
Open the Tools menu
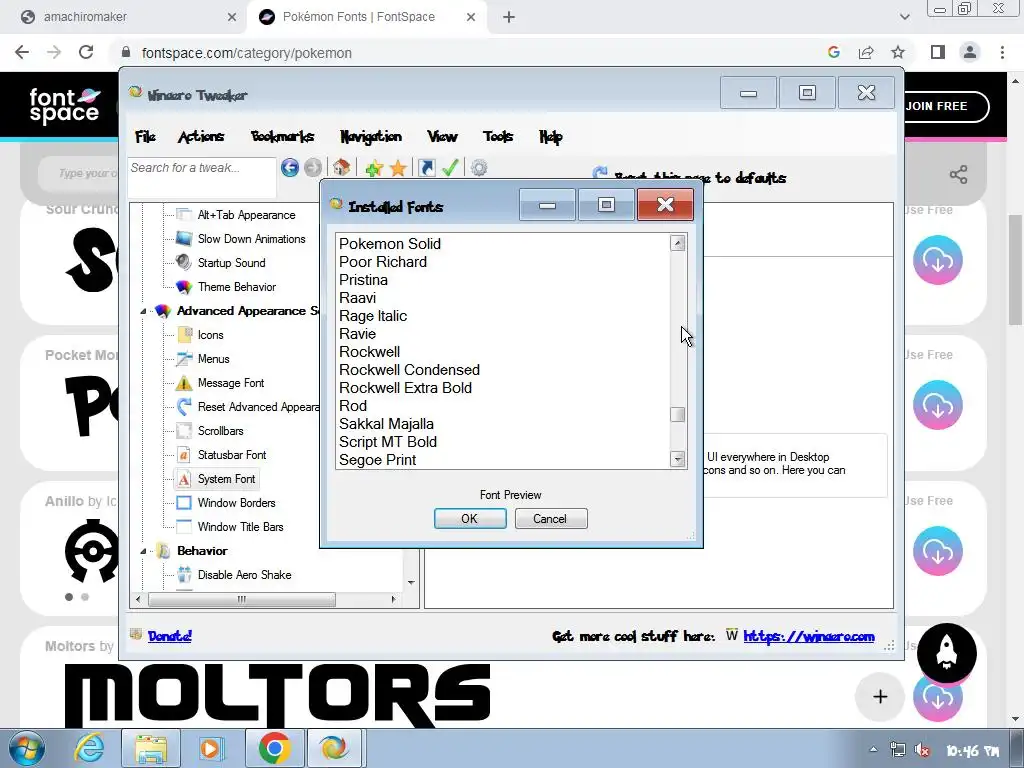tap(498, 136)
